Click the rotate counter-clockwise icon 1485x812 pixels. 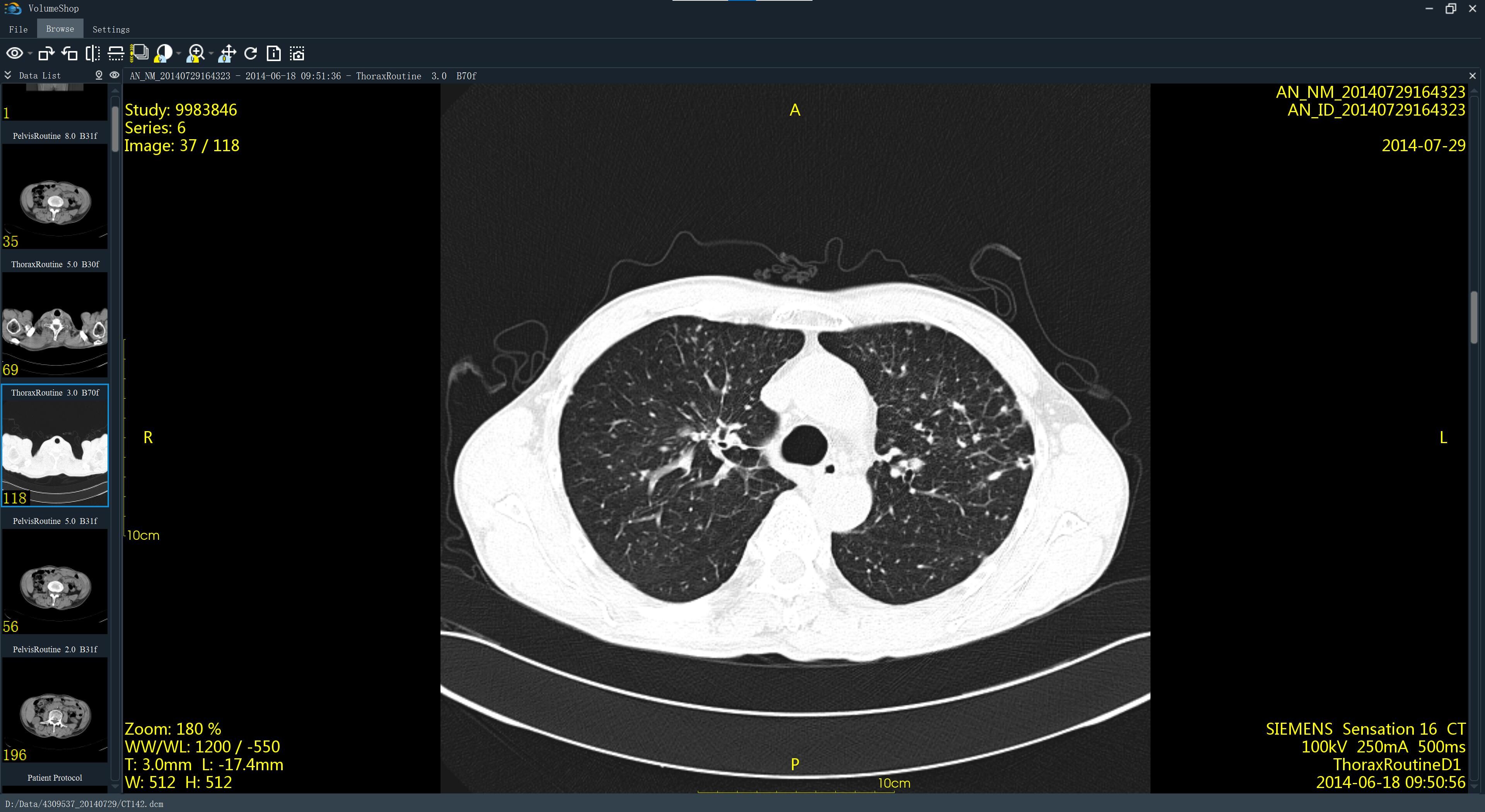tap(70, 54)
